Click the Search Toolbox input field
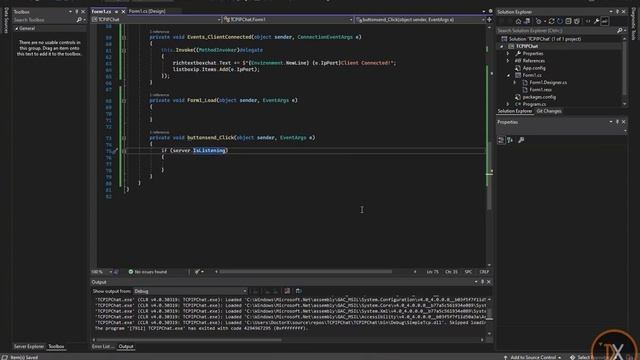Screen dimensions: 640x360 [44, 20]
